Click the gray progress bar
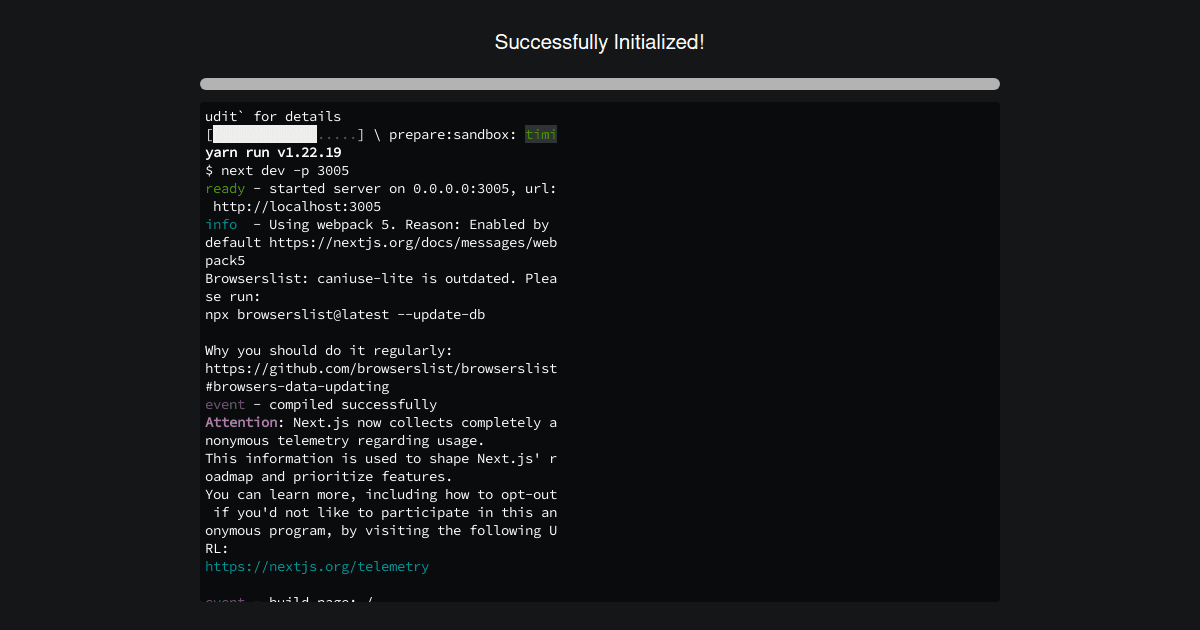The image size is (1200, 630). pyautogui.click(x=599, y=84)
